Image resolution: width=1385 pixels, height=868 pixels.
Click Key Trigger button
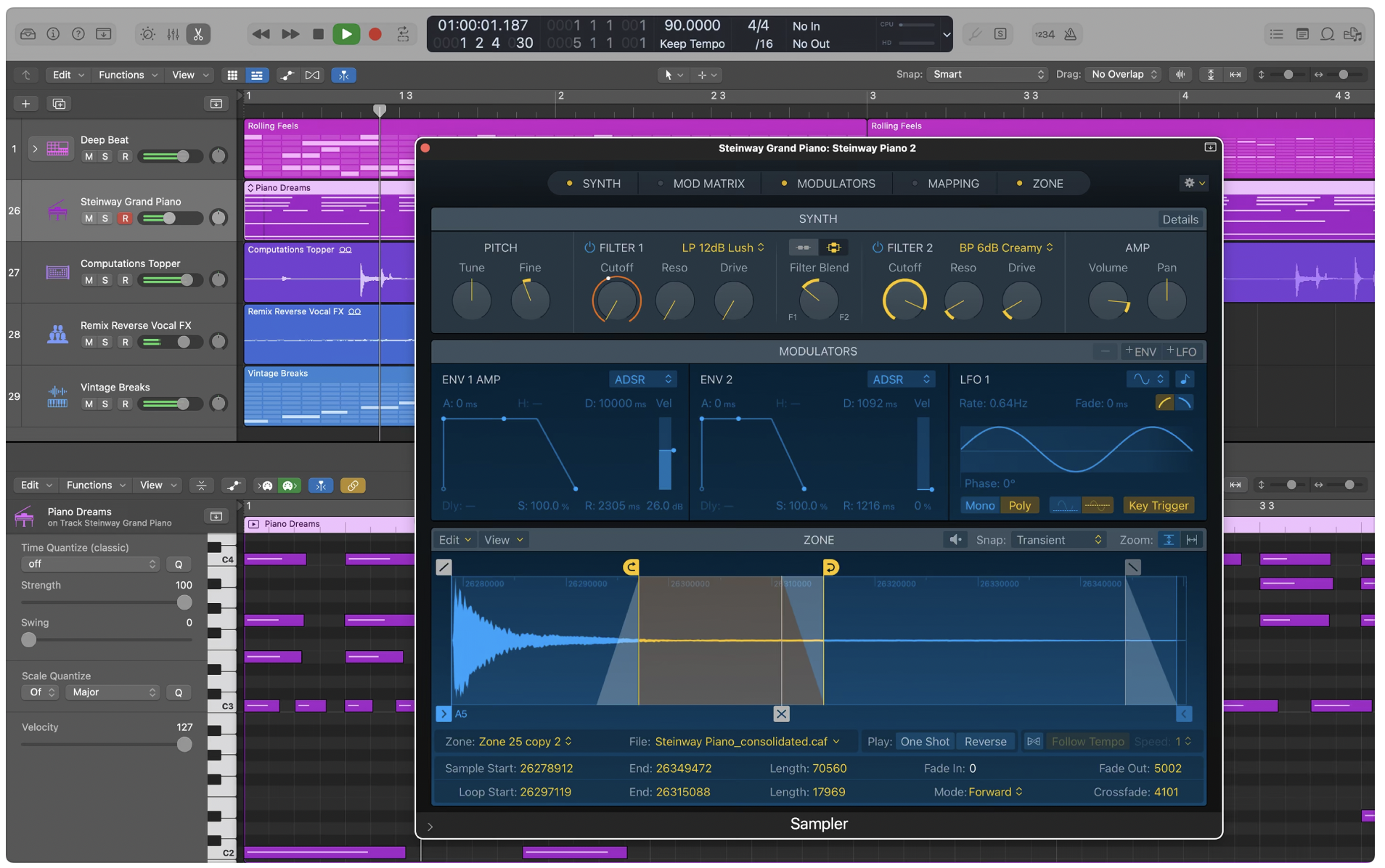(1158, 506)
